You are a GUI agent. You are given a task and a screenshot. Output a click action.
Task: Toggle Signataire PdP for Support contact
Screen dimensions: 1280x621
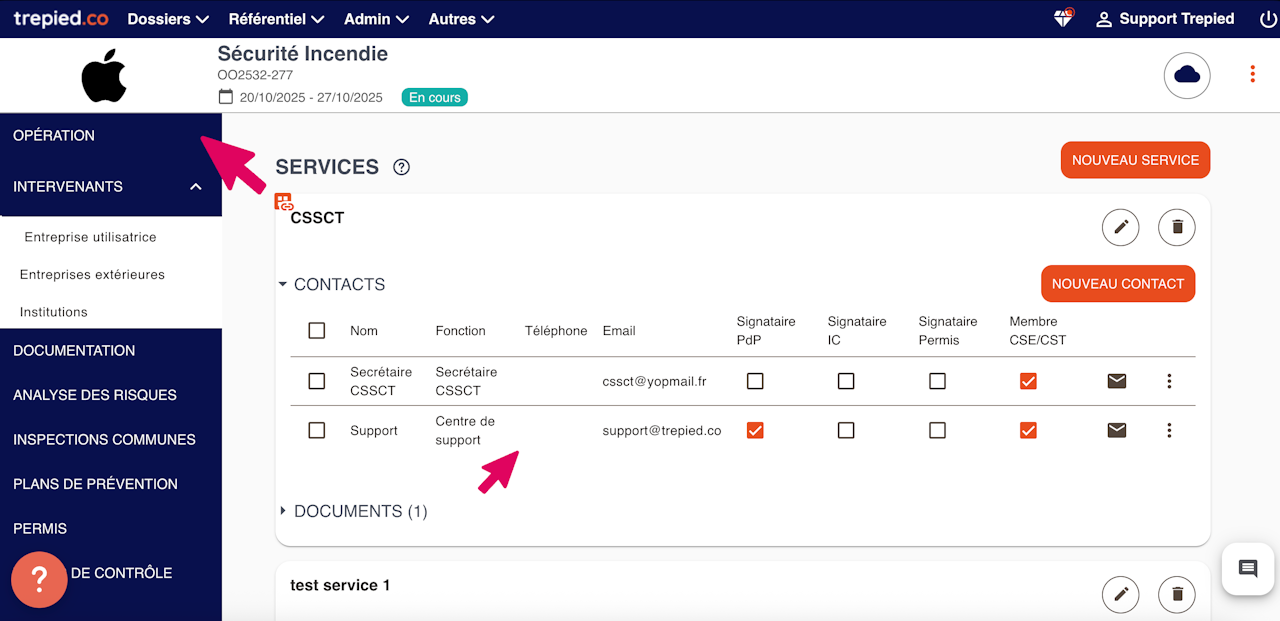(755, 430)
